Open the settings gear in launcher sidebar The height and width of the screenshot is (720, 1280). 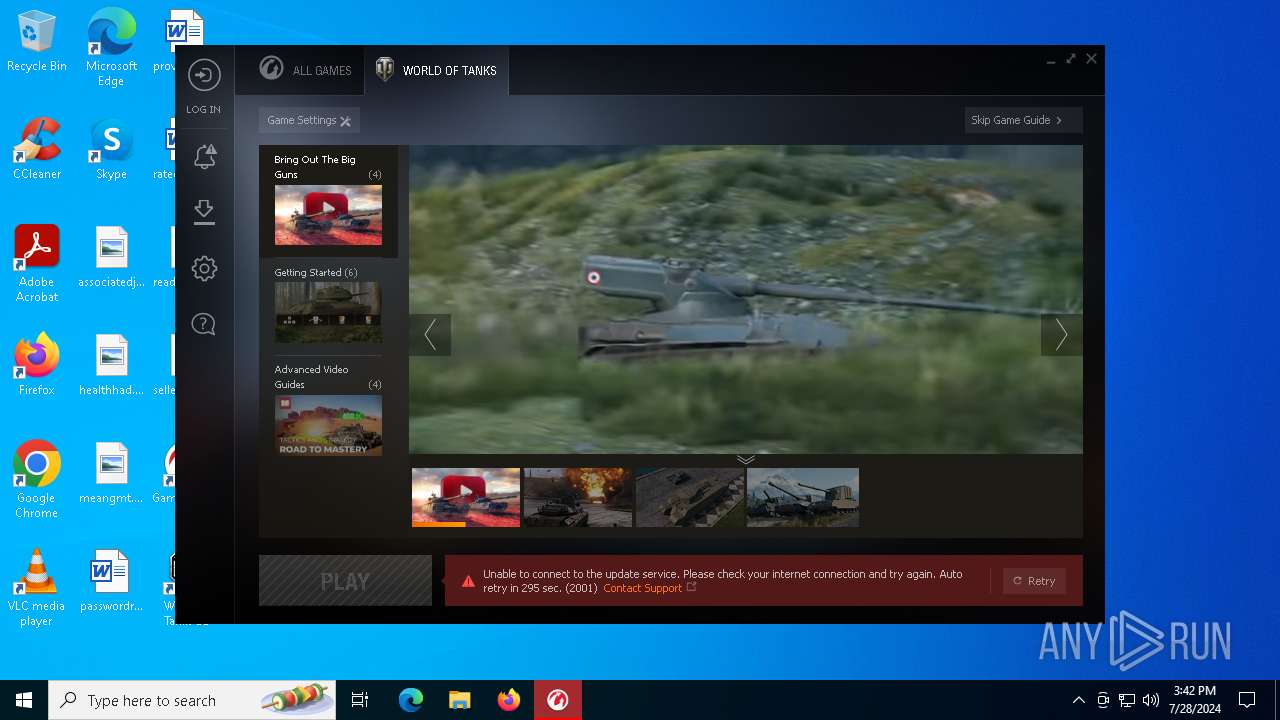pyautogui.click(x=204, y=268)
